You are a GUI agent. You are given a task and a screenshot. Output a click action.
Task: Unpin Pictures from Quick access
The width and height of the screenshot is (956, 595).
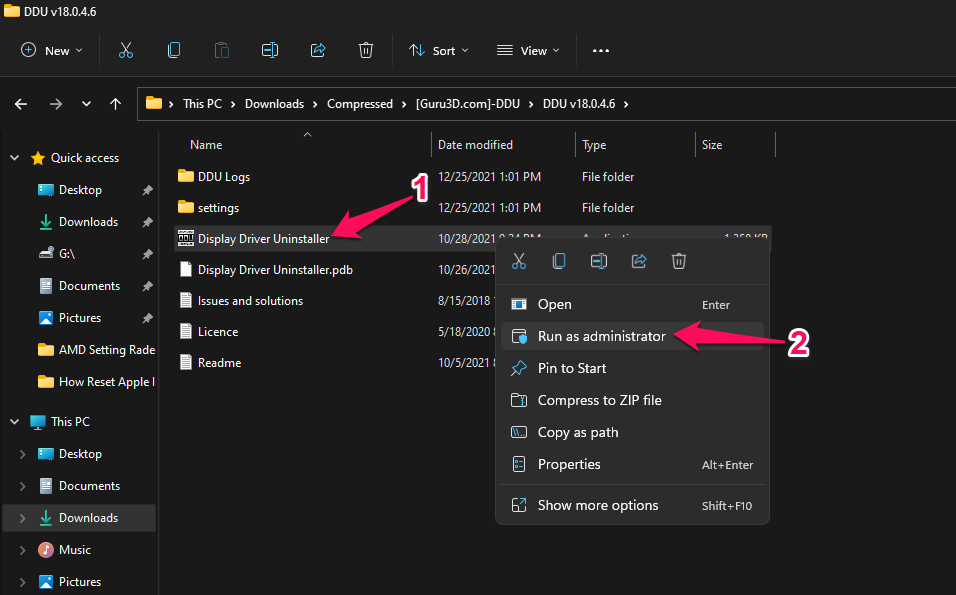[x=148, y=318]
